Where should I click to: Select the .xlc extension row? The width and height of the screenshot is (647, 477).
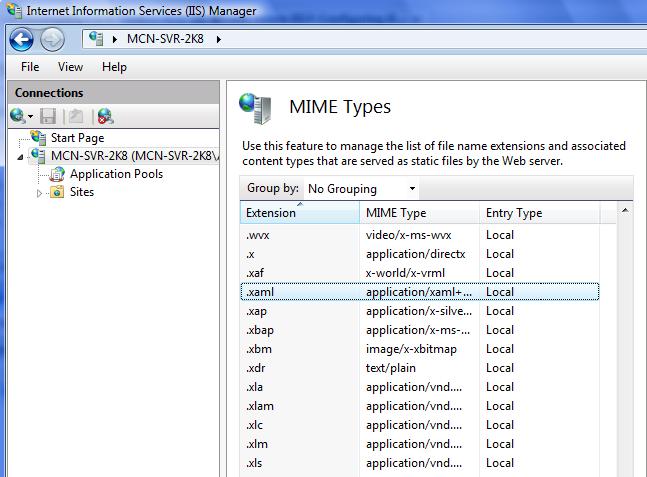click(420, 425)
